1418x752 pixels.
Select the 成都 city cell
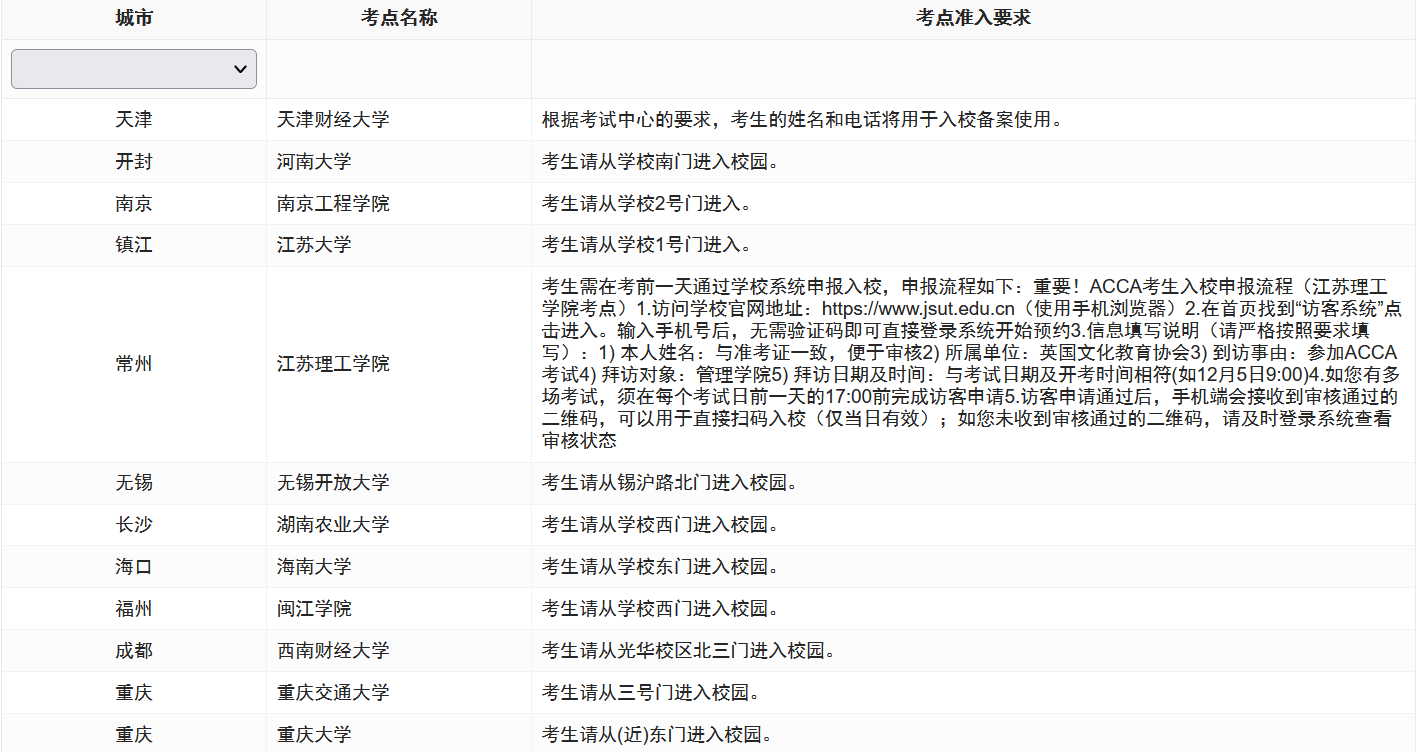coord(134,652)
